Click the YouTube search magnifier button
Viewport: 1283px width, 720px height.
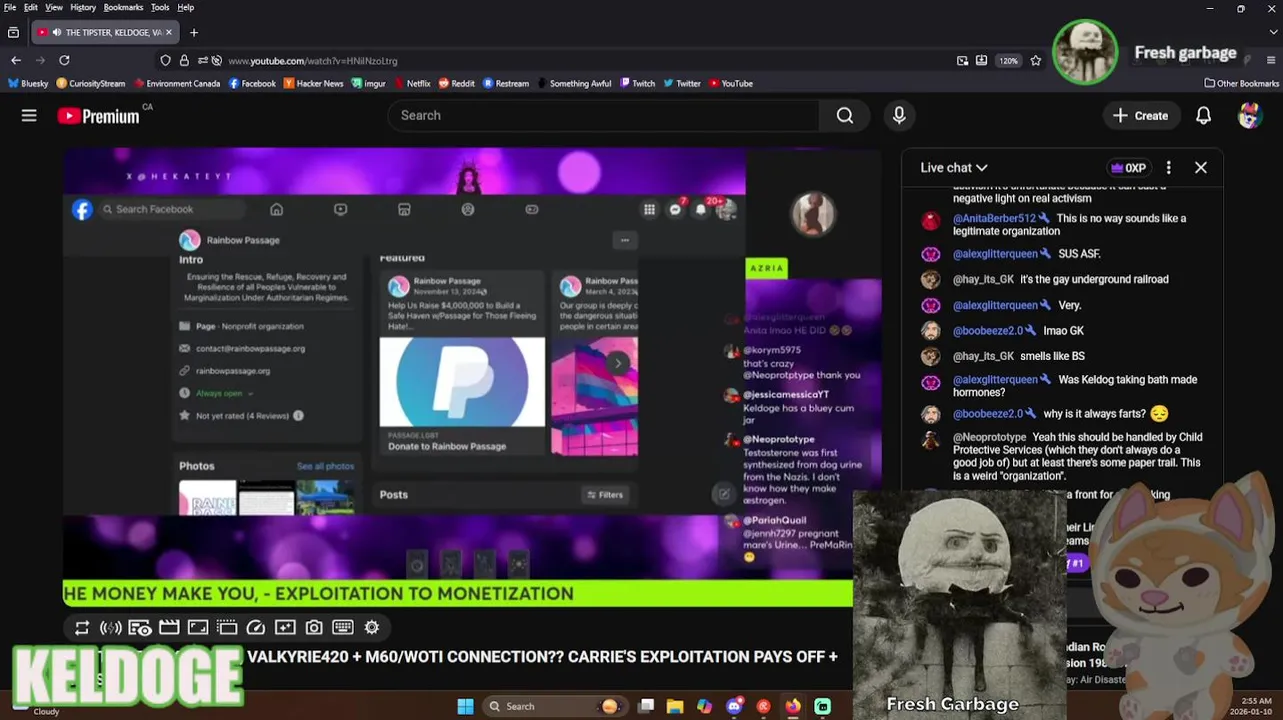pyautogui.click(x=845, y=116)
